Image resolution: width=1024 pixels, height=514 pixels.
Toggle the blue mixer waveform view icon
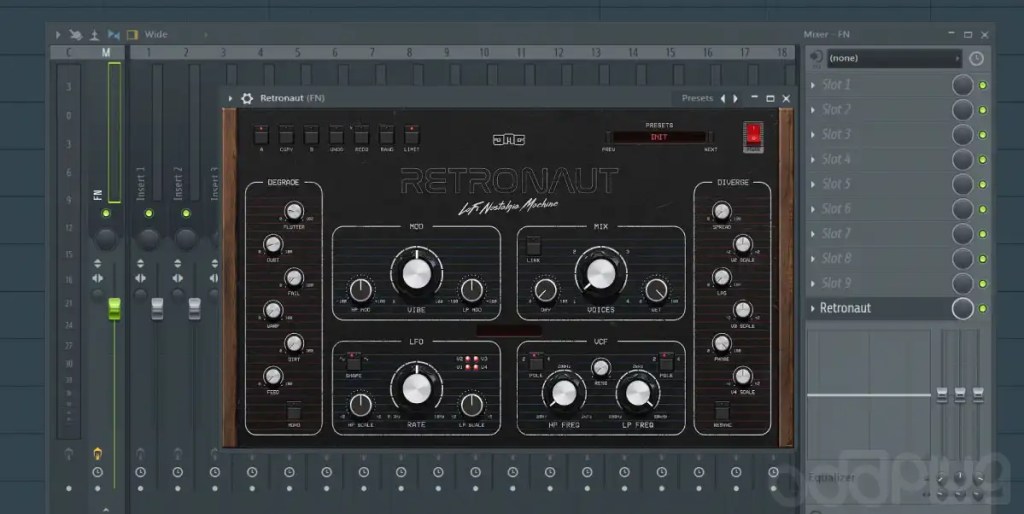[114, 35]
